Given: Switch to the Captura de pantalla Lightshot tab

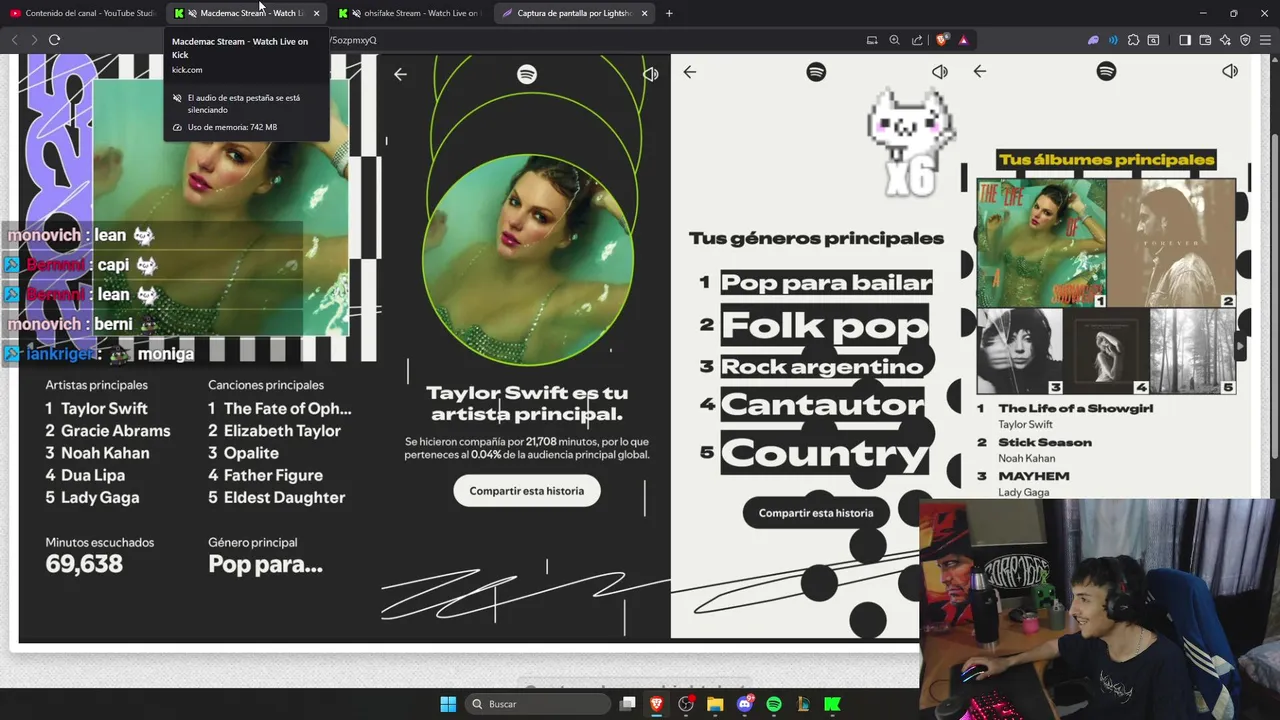Looking at the screenshot, I should pos(575,13).
